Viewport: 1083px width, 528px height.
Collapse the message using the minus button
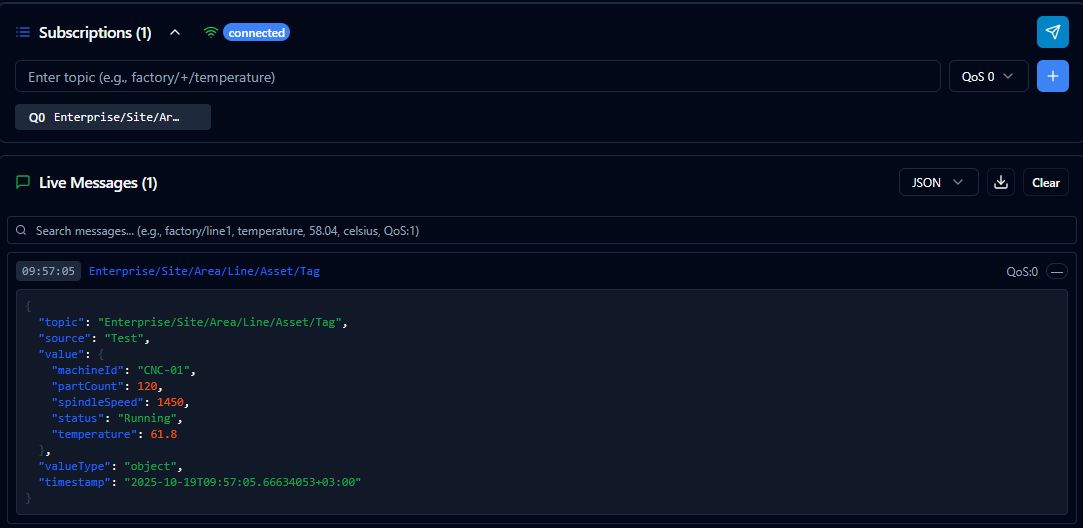pyautogui.click(x=1056, y=271)
